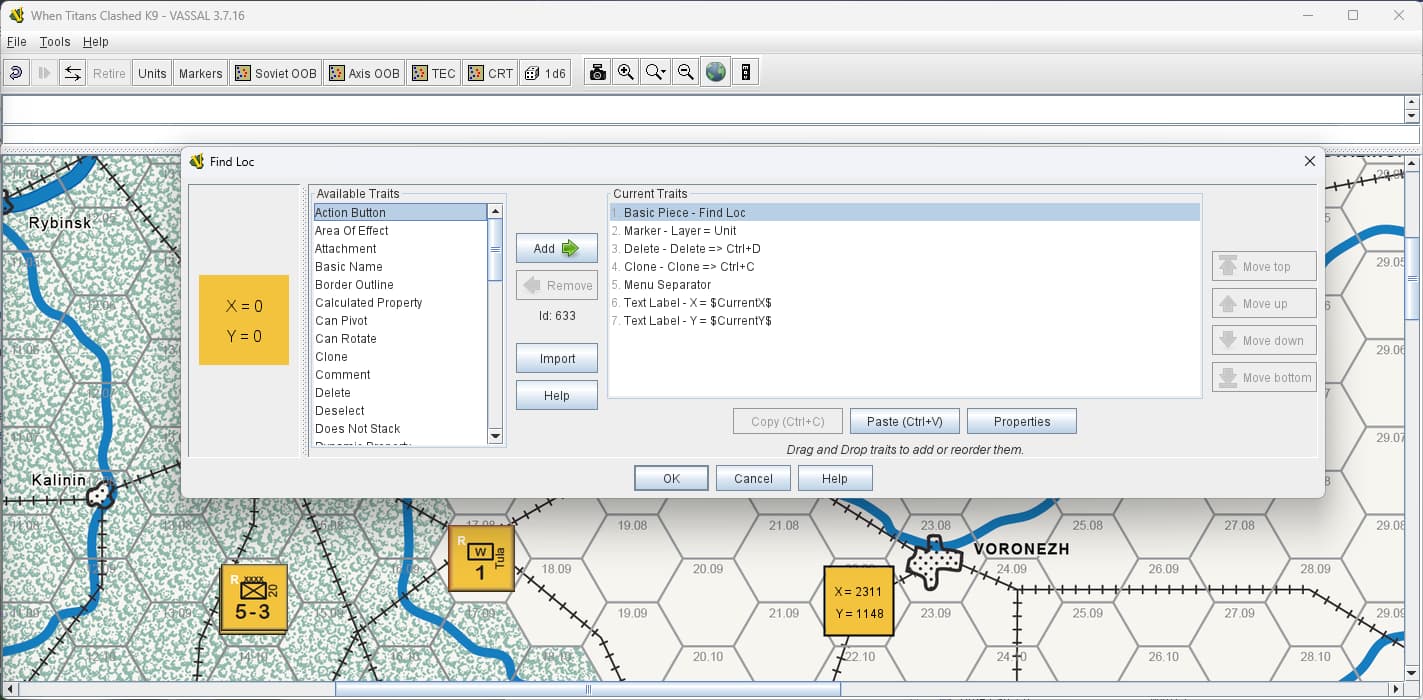Click Available Traits scrollbar down arrow
Screen dimensions: 1423x700
pos(494,436)
